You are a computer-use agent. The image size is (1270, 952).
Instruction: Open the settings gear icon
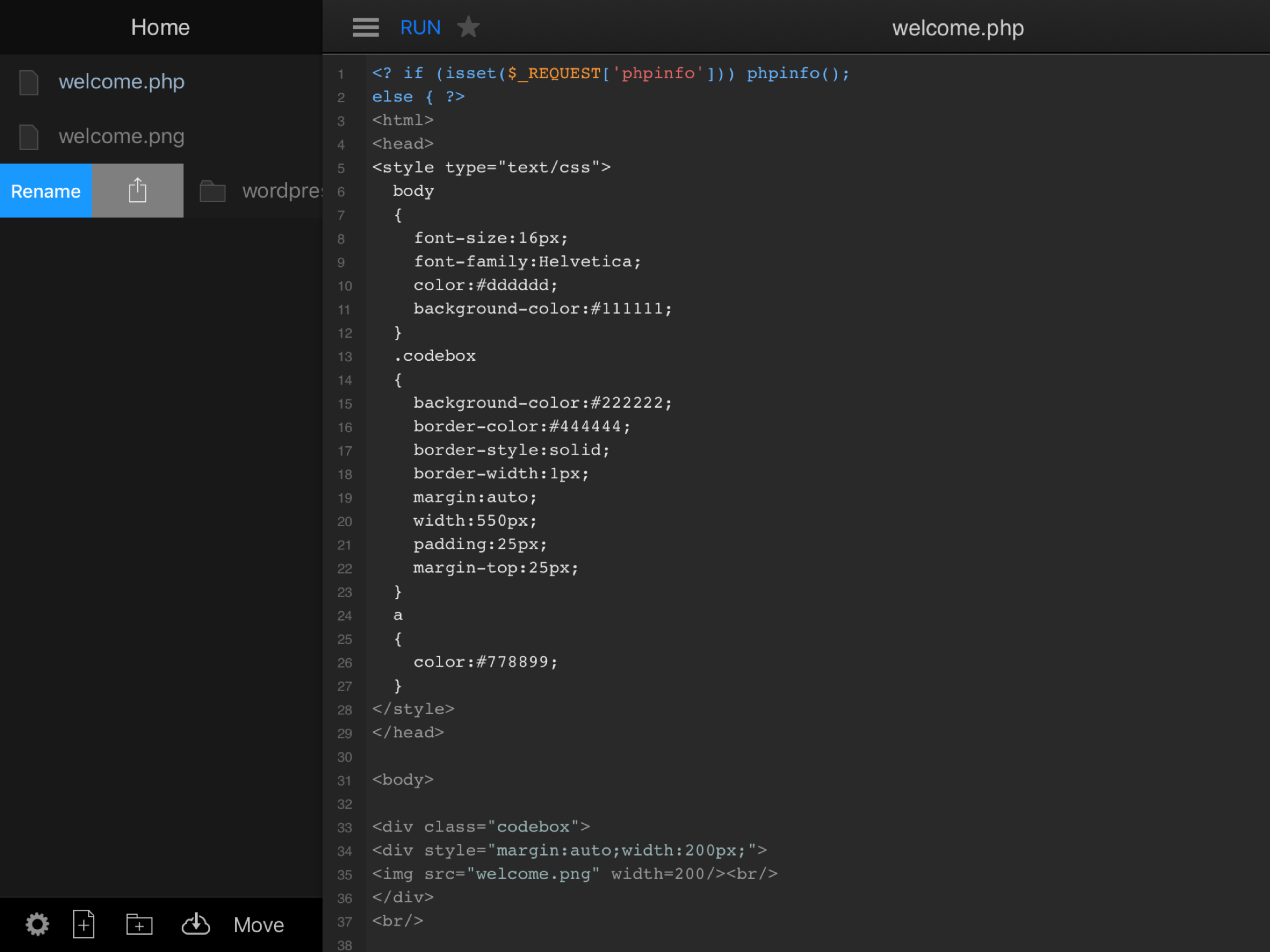(37, 924)
